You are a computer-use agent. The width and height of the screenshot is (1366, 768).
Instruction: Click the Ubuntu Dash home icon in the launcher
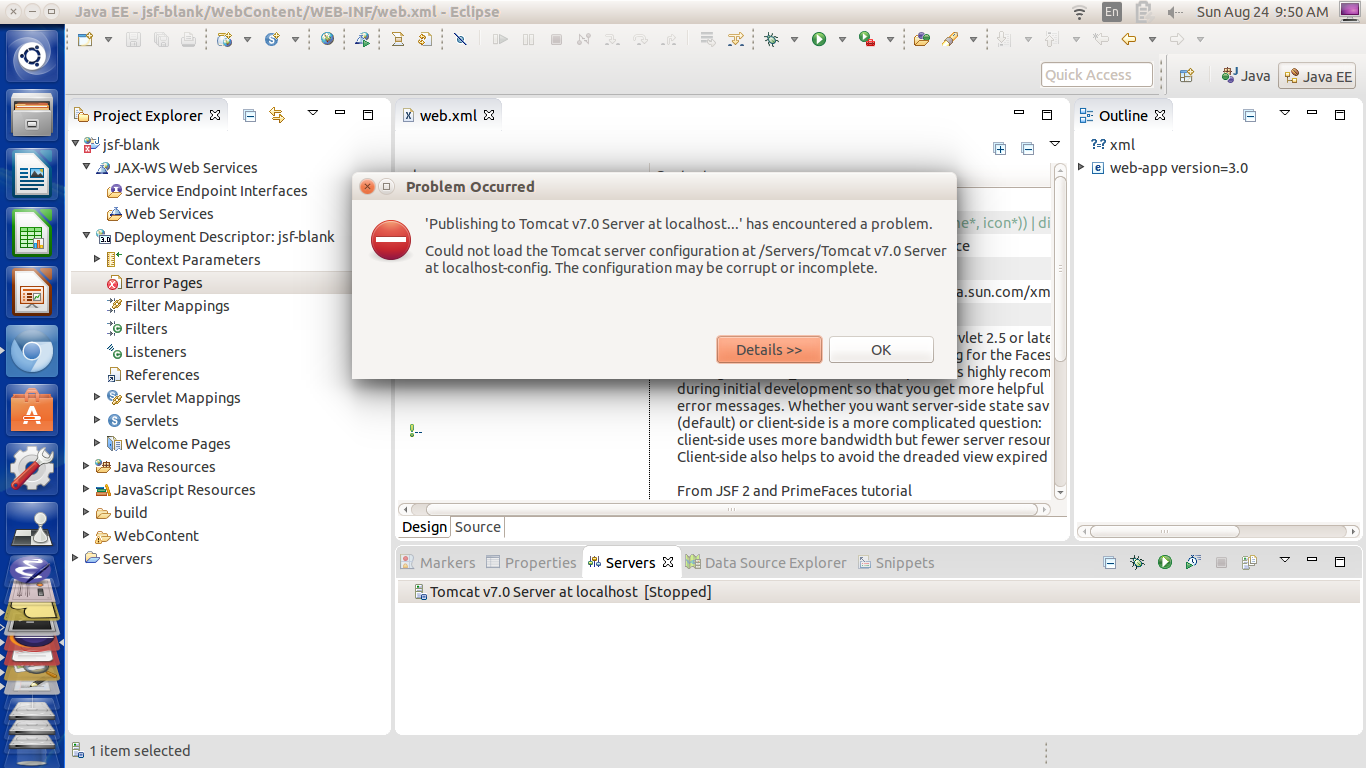pos(32,56)
